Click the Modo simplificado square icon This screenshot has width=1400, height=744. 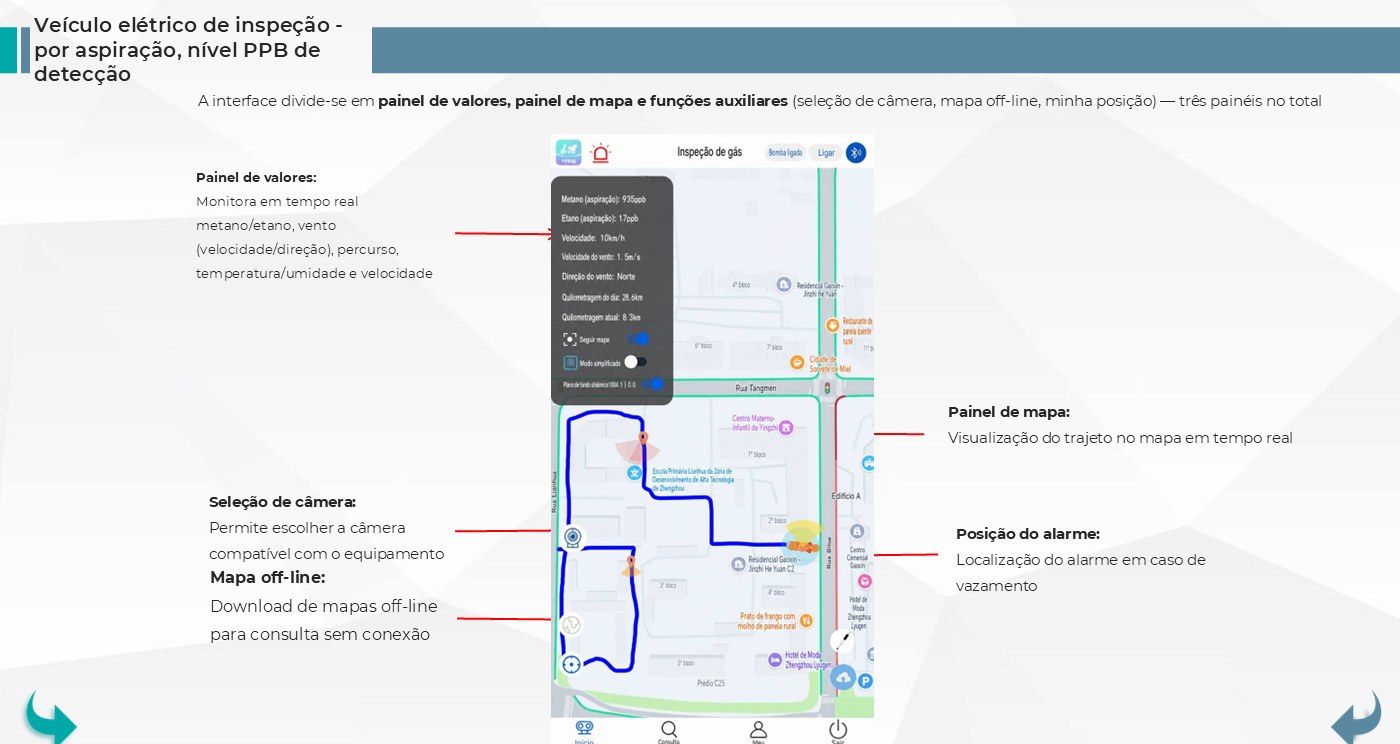(570, 362)
